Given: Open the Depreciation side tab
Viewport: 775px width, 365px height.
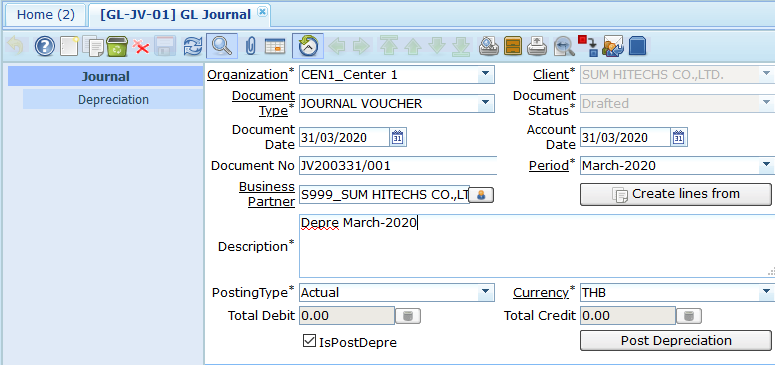Looking at the screenshot, I should tap(113, 99).
